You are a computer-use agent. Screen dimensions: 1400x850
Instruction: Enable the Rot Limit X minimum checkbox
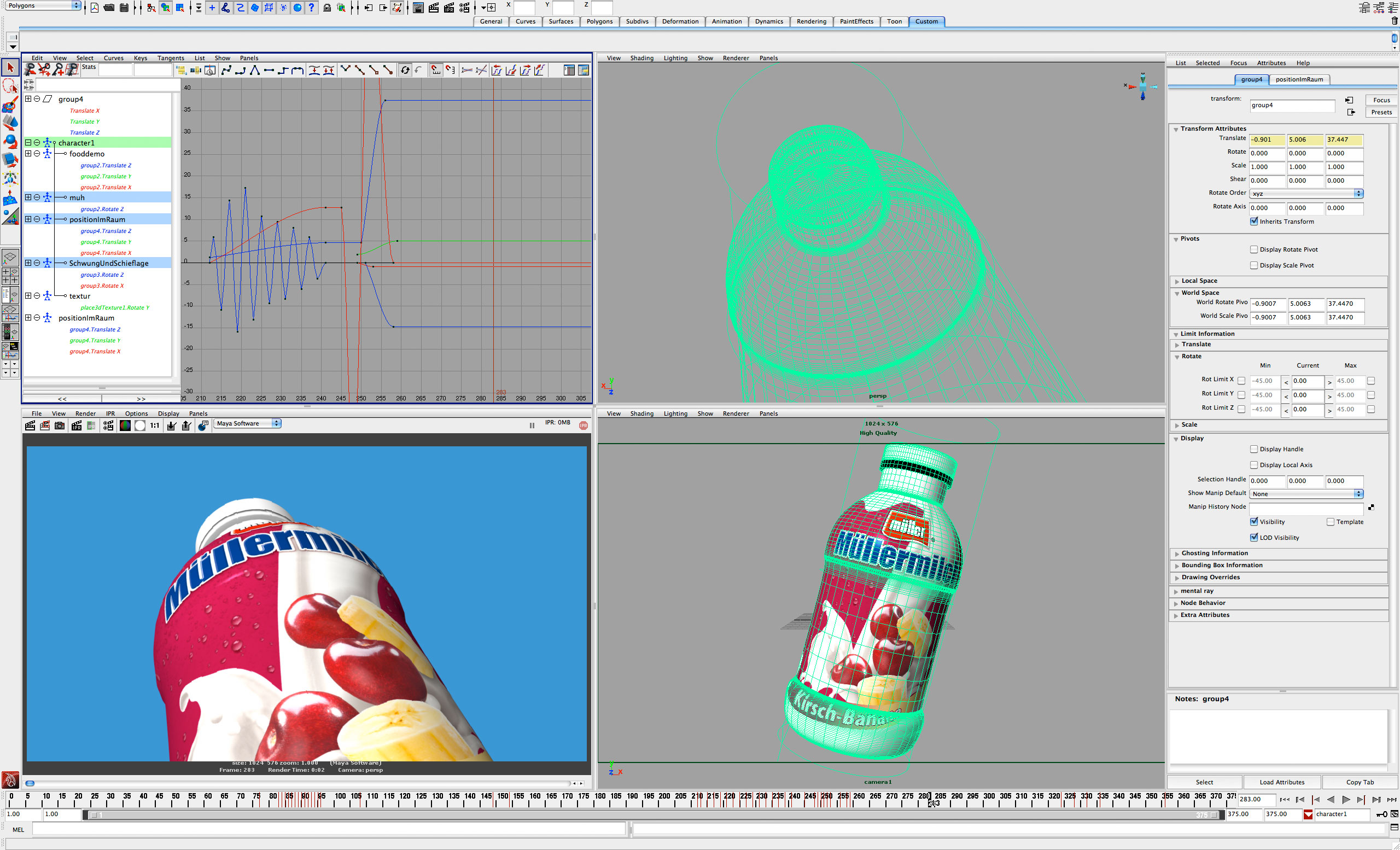[1241, 381]
